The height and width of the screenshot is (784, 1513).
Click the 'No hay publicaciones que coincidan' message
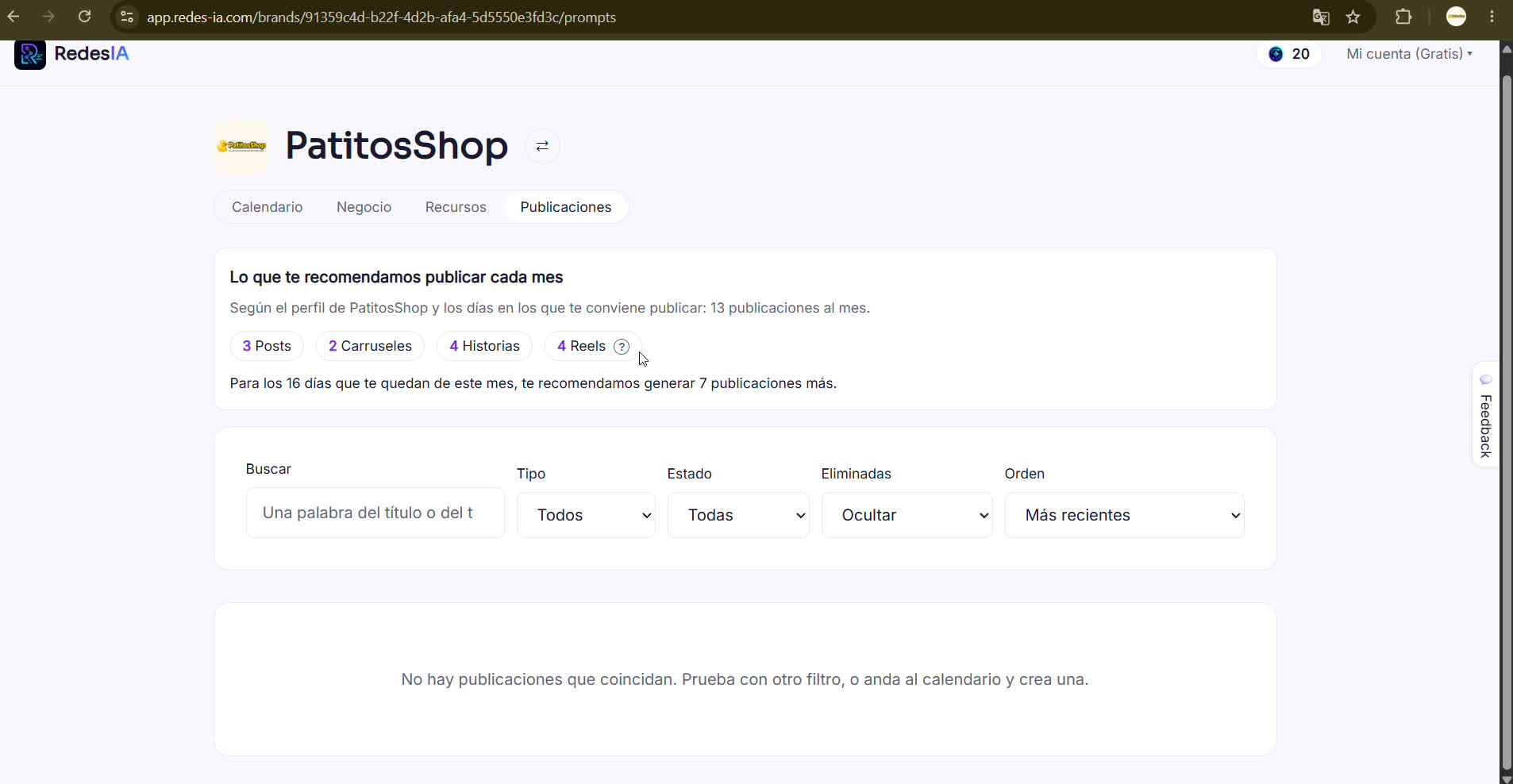pos(745,679)
